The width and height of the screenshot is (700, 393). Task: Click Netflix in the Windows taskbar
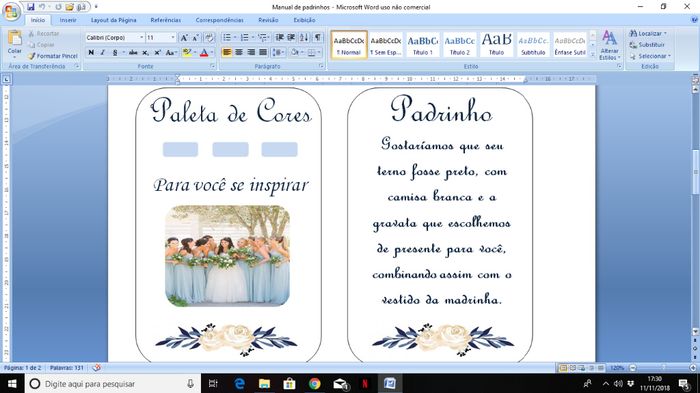365,384
